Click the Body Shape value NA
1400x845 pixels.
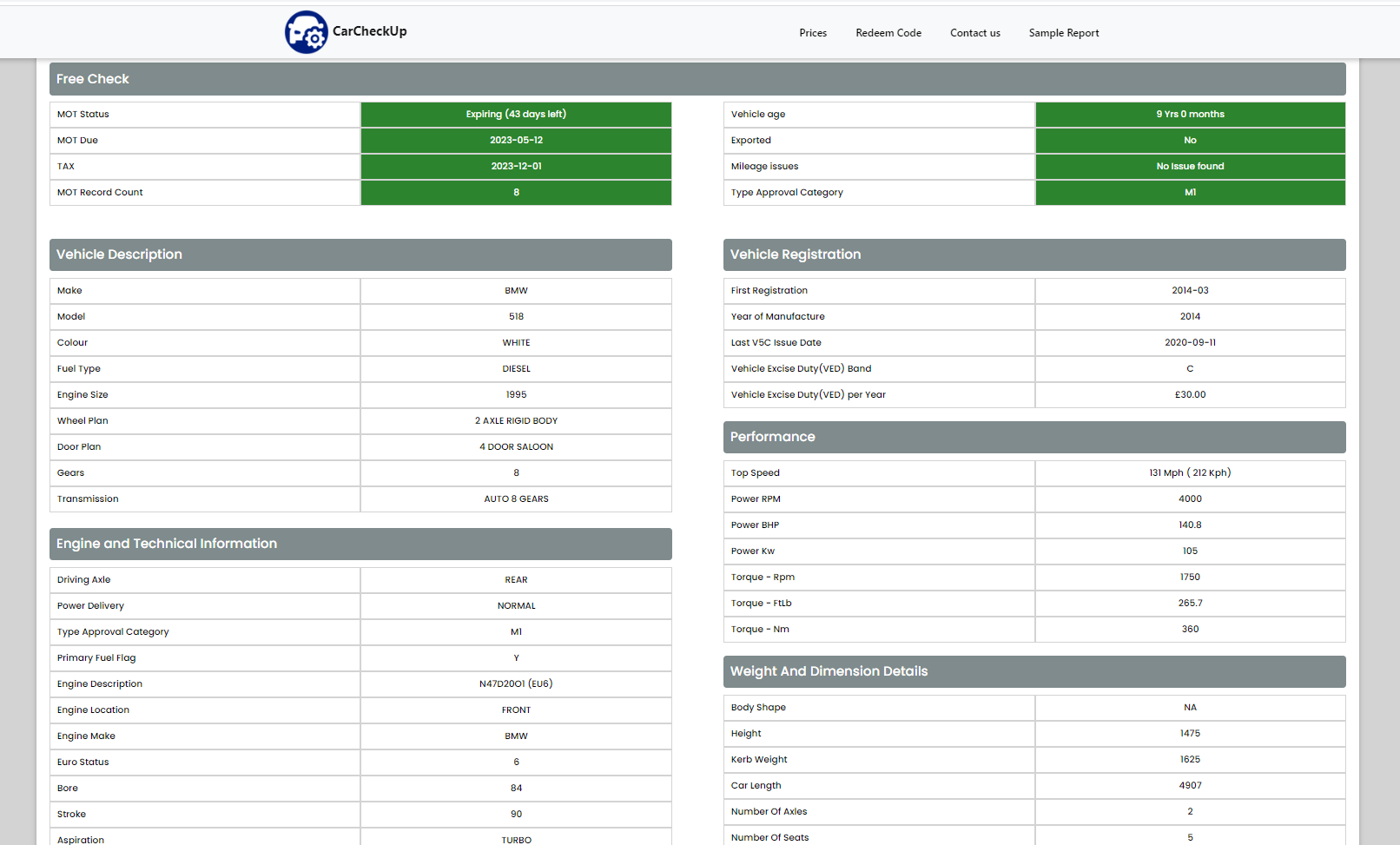[1190, 708]
